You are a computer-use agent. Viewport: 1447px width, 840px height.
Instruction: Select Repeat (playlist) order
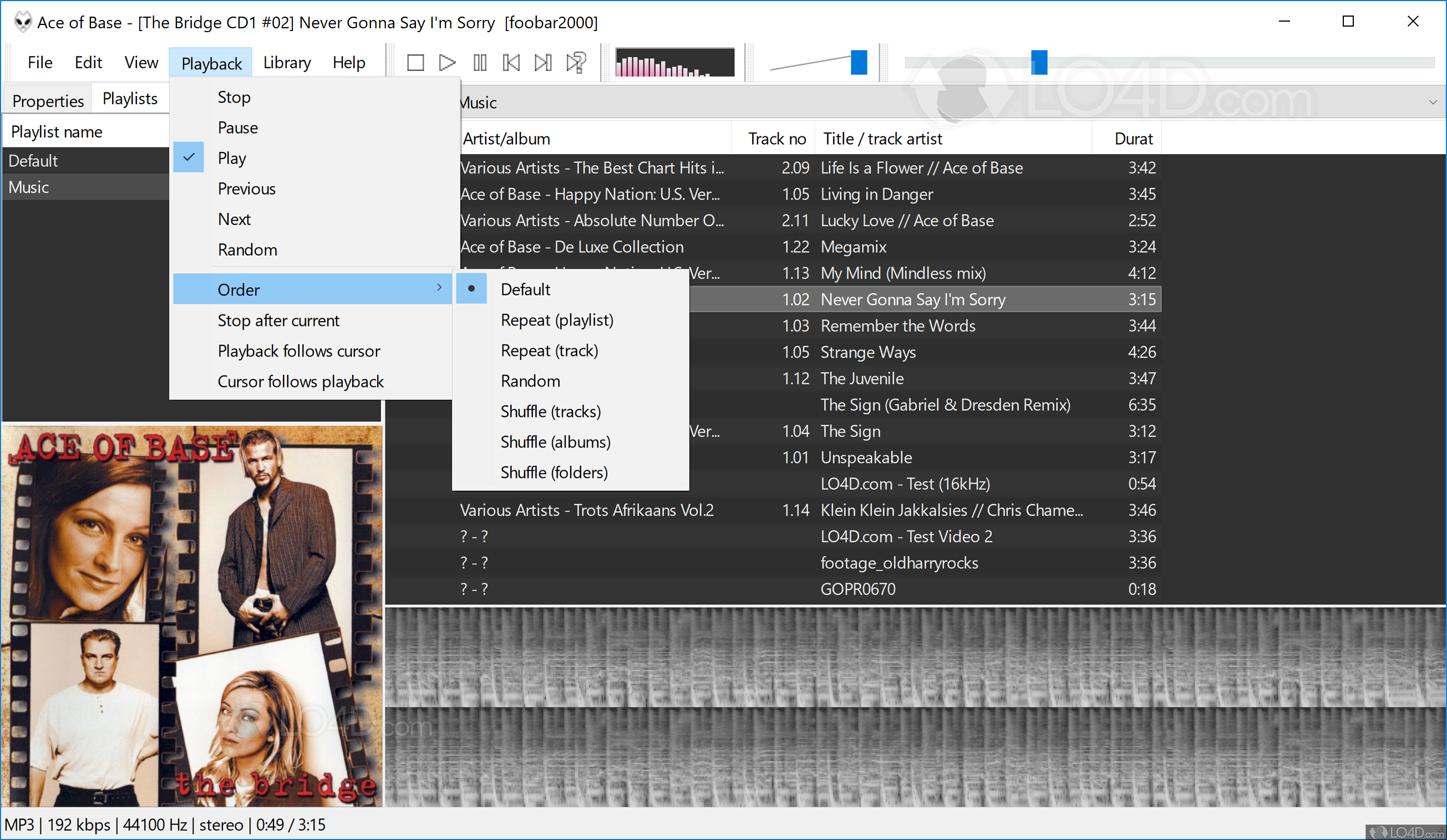(x=571, y=319)
